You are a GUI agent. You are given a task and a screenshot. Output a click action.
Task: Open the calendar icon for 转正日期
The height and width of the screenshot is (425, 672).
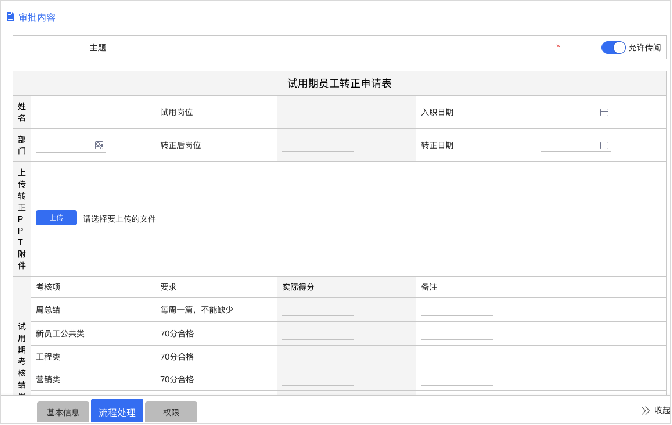tap(603, 146)
